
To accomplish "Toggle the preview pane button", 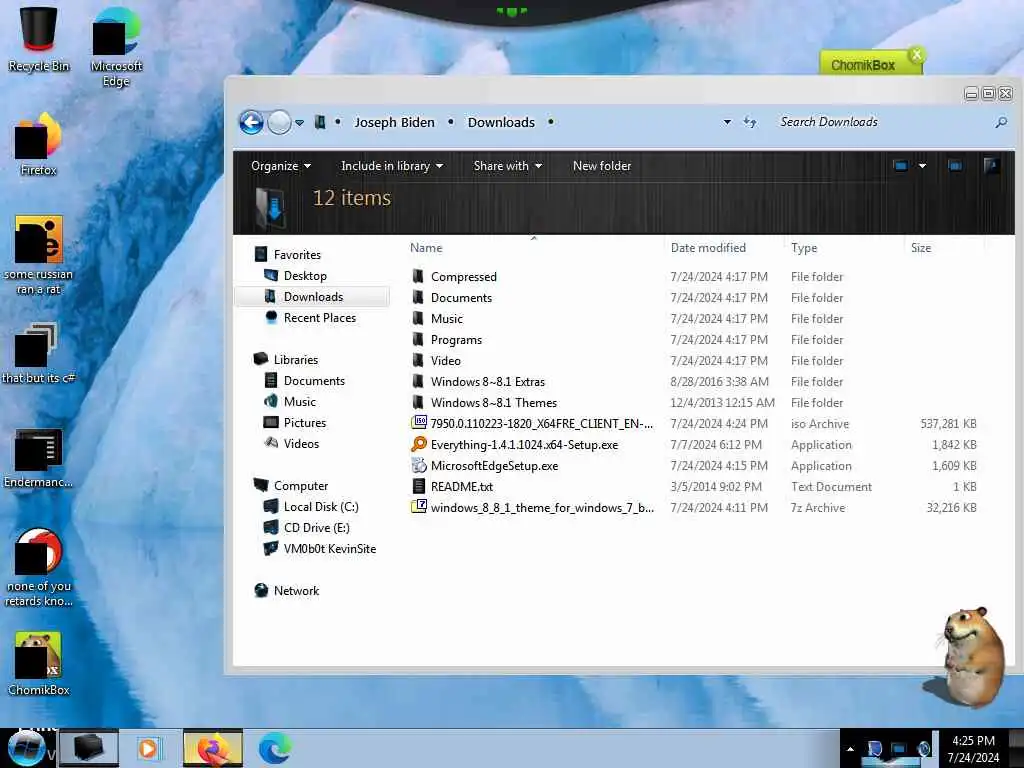I will coord(955,166).
